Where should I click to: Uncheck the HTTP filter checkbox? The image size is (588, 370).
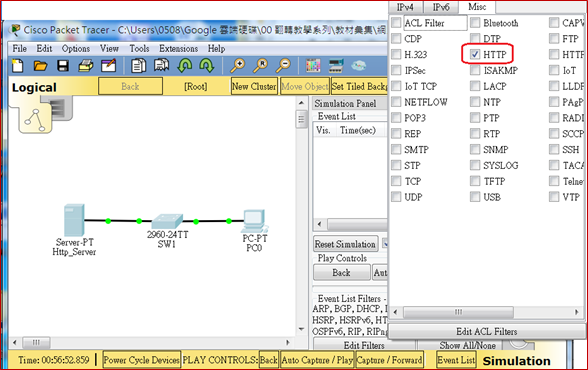tap(475, 54)
